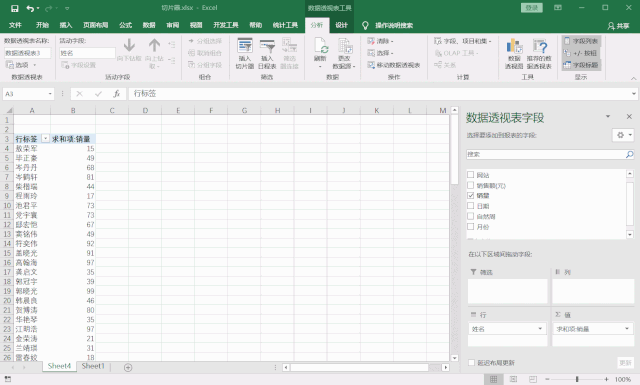Click the macro record icon in status bar
Screen dimensions: 640x385
click(x=8, y=379)
